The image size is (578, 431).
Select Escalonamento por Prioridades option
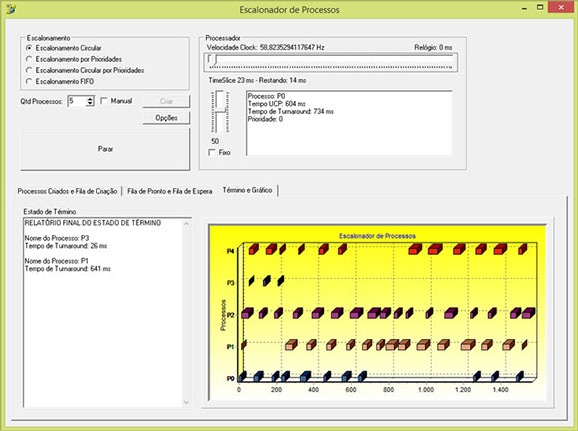tap(29, 59)
